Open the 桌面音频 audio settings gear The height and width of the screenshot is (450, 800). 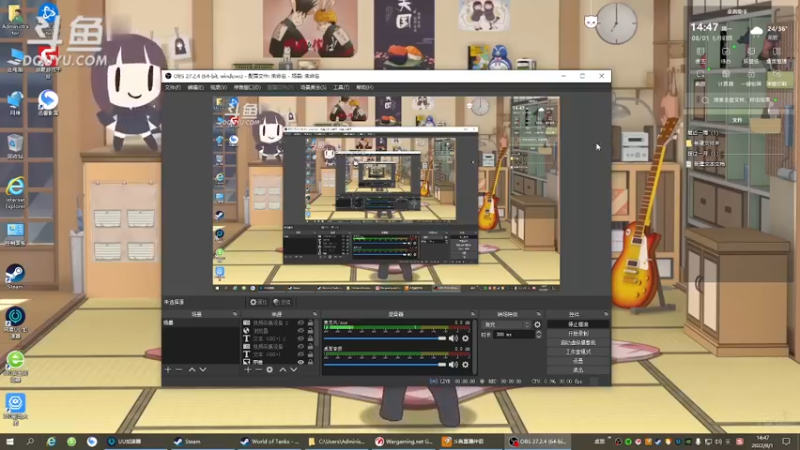(x=465, y=365)
